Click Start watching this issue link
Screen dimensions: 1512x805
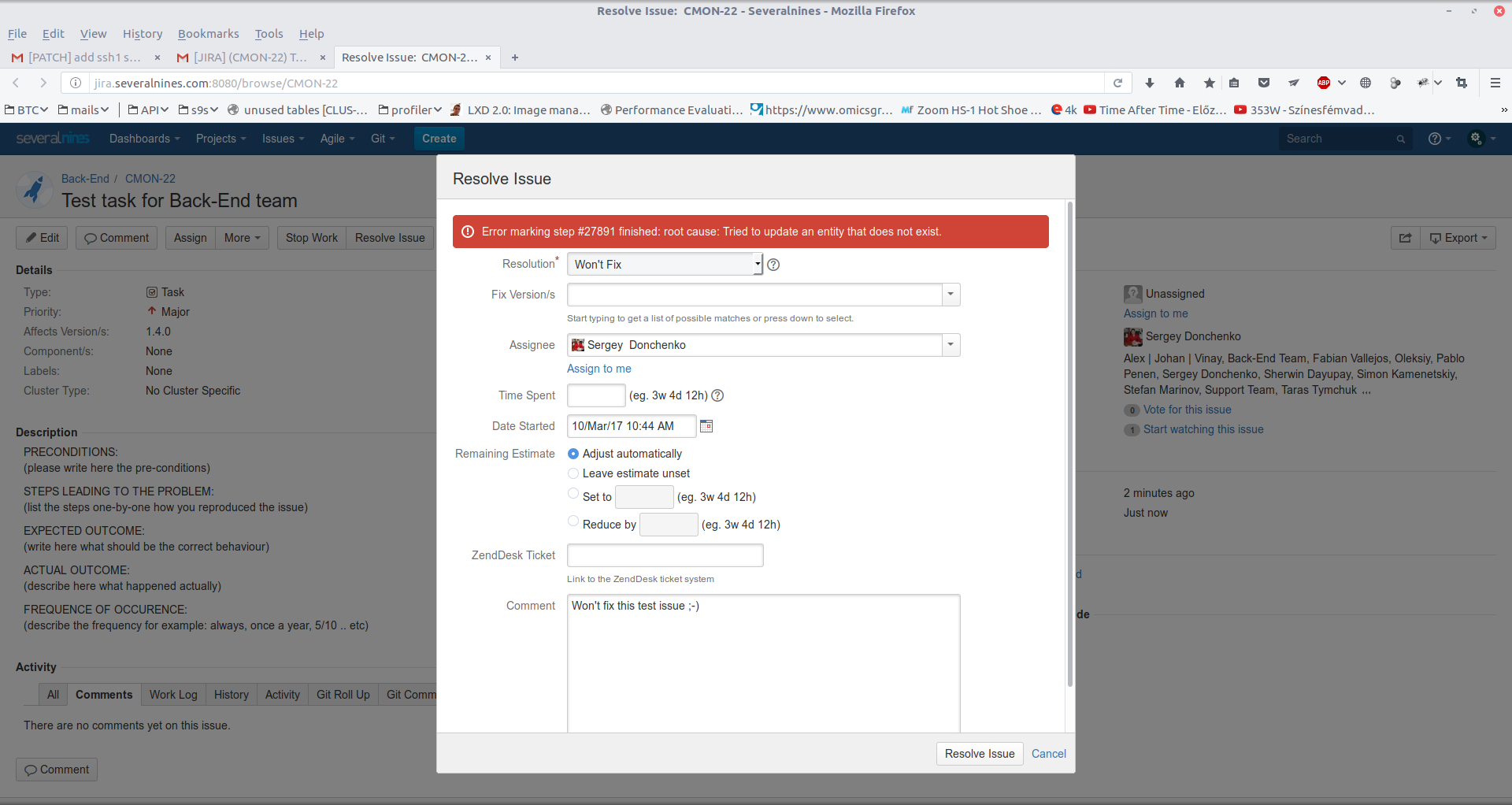point(1203,429)
